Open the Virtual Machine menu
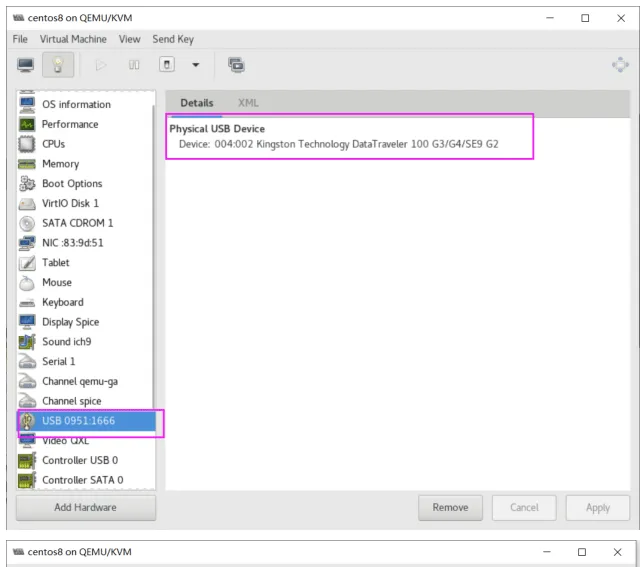642x567 pixels. 73,39
